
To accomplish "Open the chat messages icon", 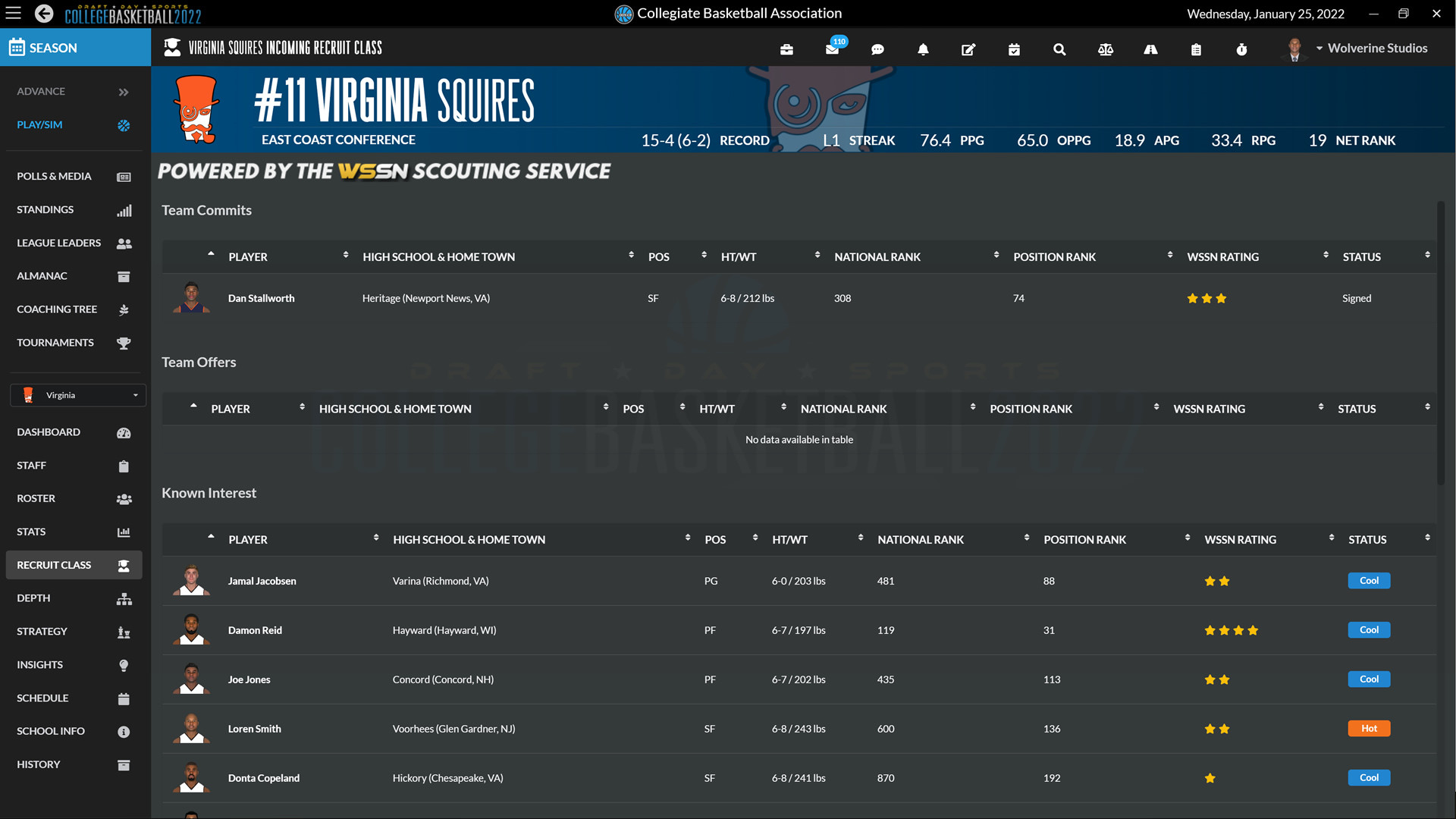I will (877, 50).
